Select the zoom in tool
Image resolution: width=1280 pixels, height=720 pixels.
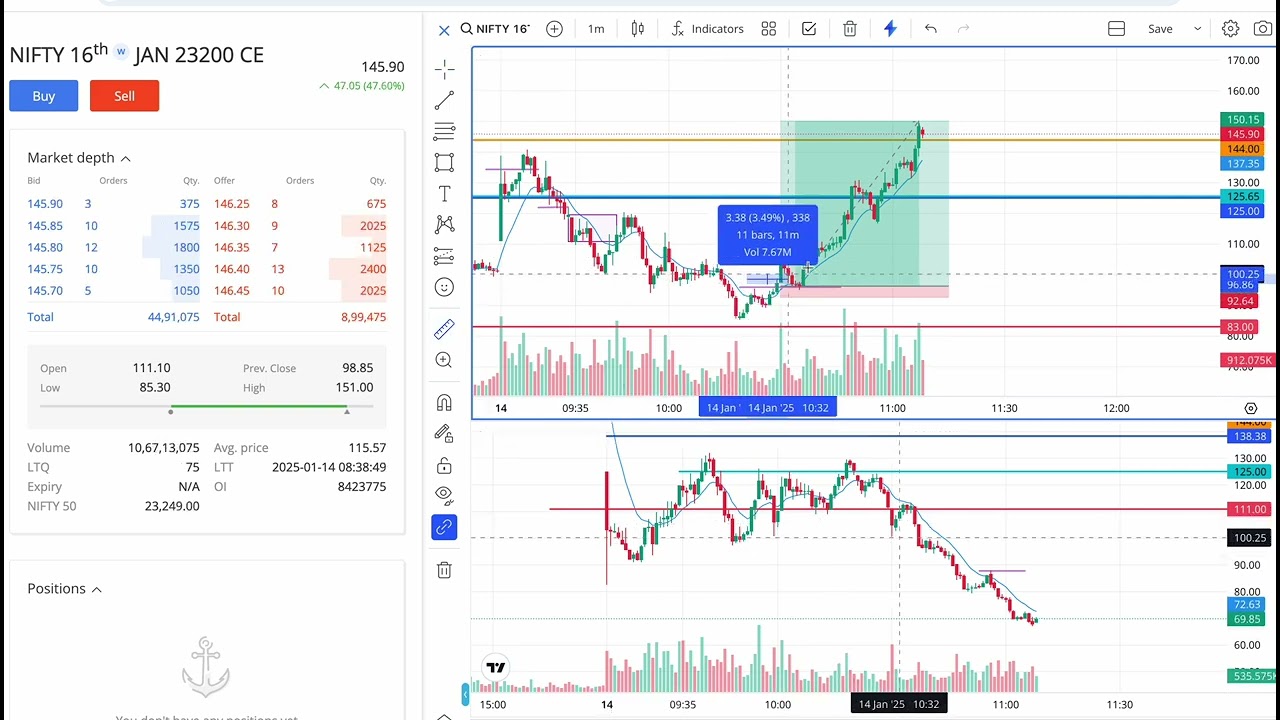coord(445,360)
